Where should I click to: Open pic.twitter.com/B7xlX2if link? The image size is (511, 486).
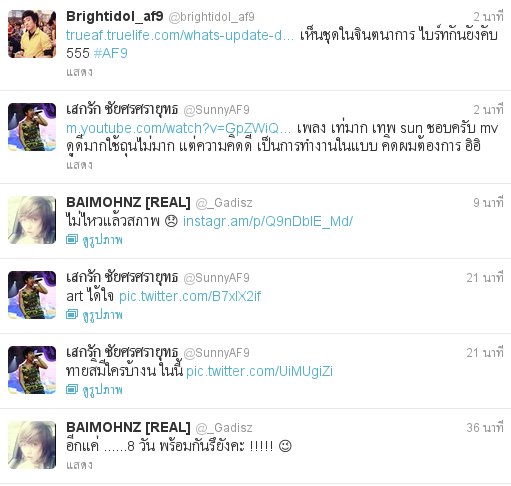190,296
